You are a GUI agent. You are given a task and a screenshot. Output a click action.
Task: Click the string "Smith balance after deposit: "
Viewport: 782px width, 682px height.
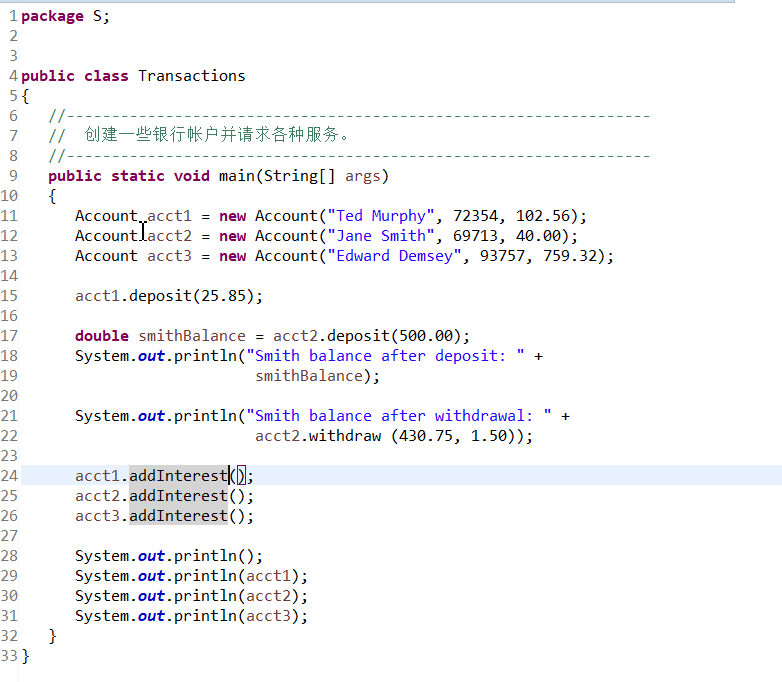tap(385, 356)
